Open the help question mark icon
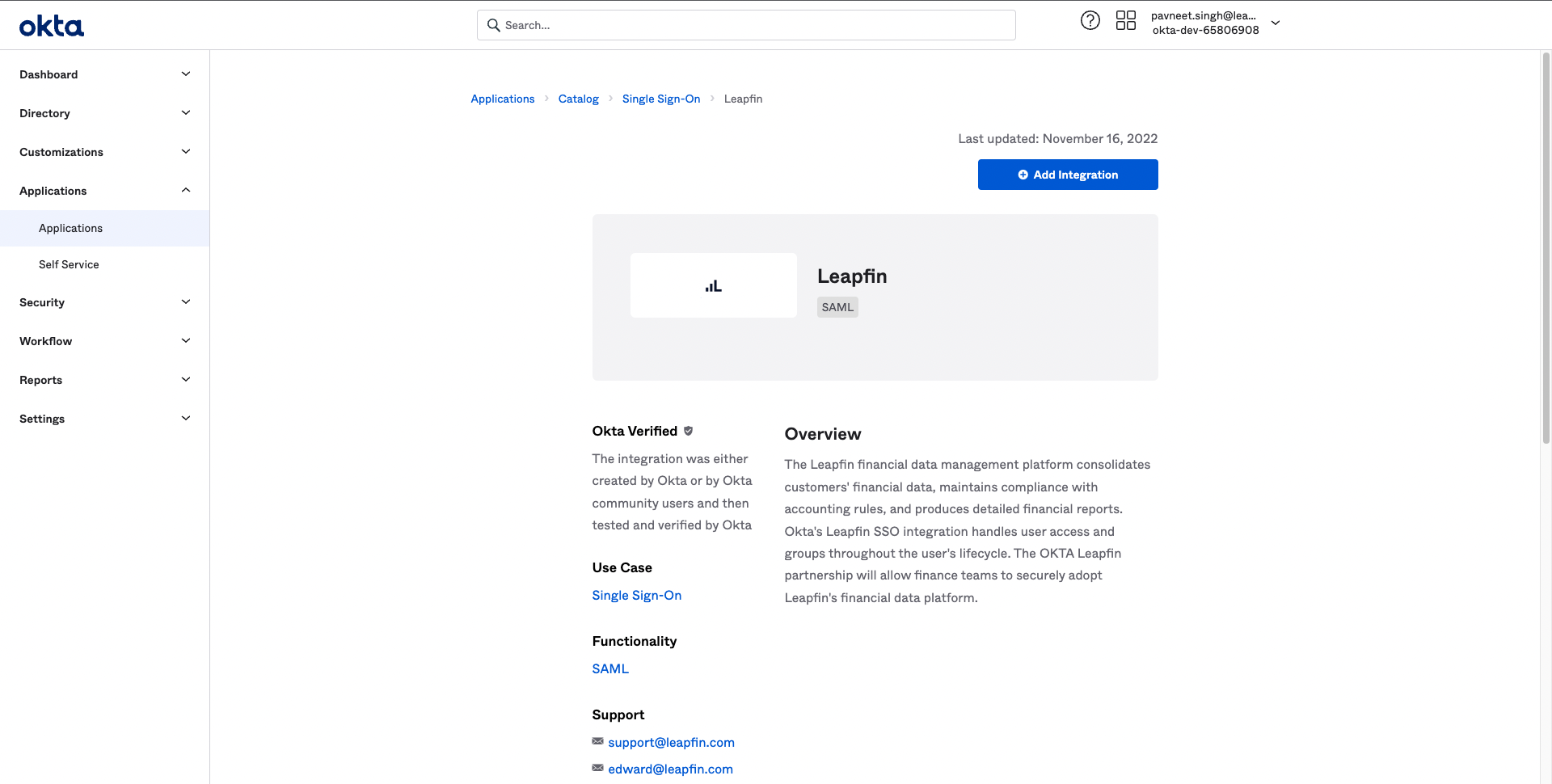The image size is (1552, 784). point(1090,20)
